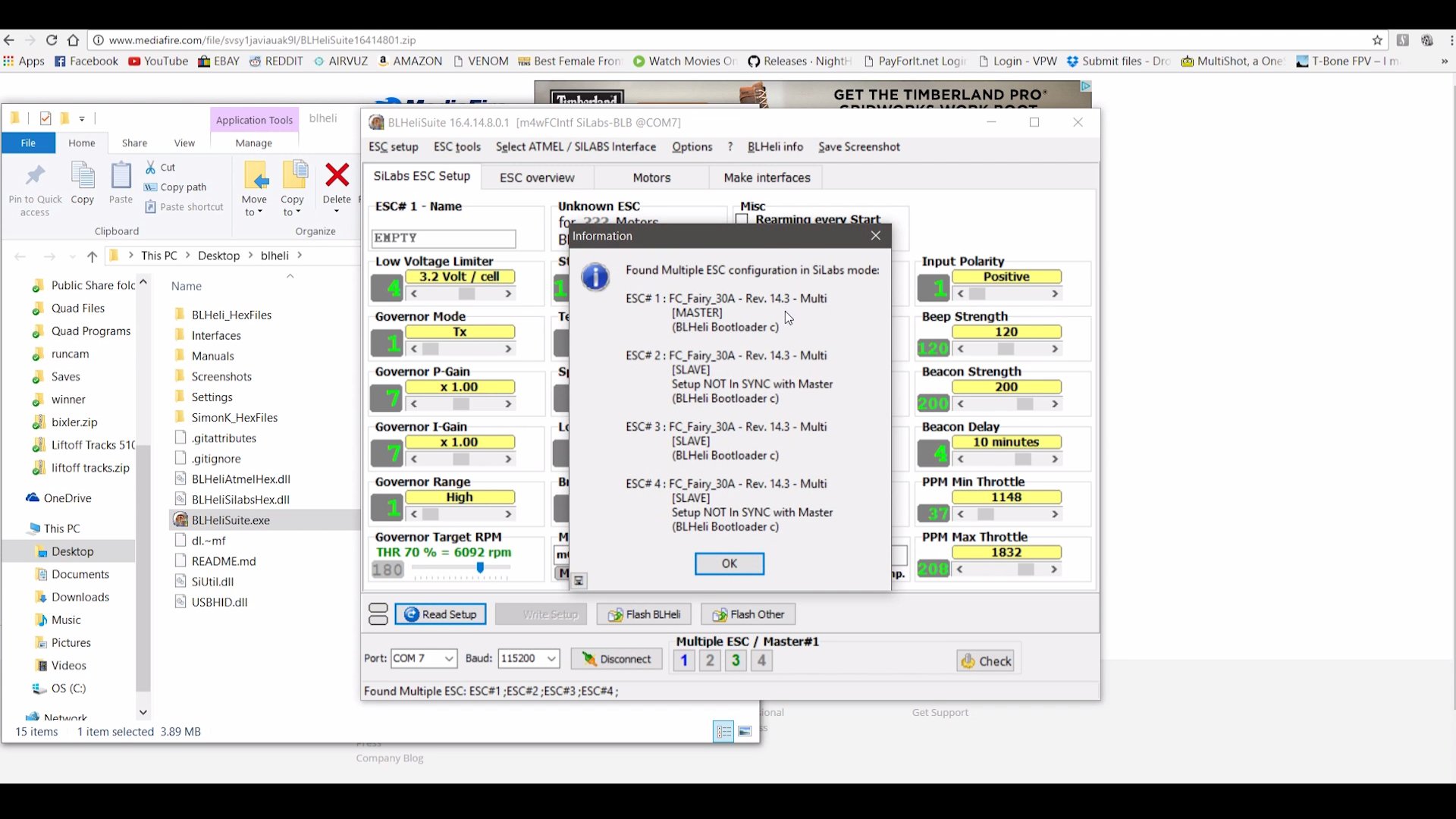The height and width of the screenshot is (819, 1456).
Task: Click the single/multi ESC view icon
Action: (378, 614)
